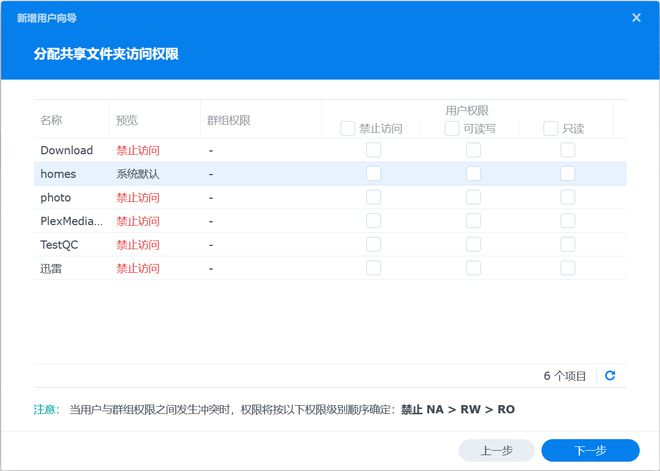The image size is (660, 471).
Task: Tick 禁止访问 checkbox for Download
Action: [x=373, y=150]
